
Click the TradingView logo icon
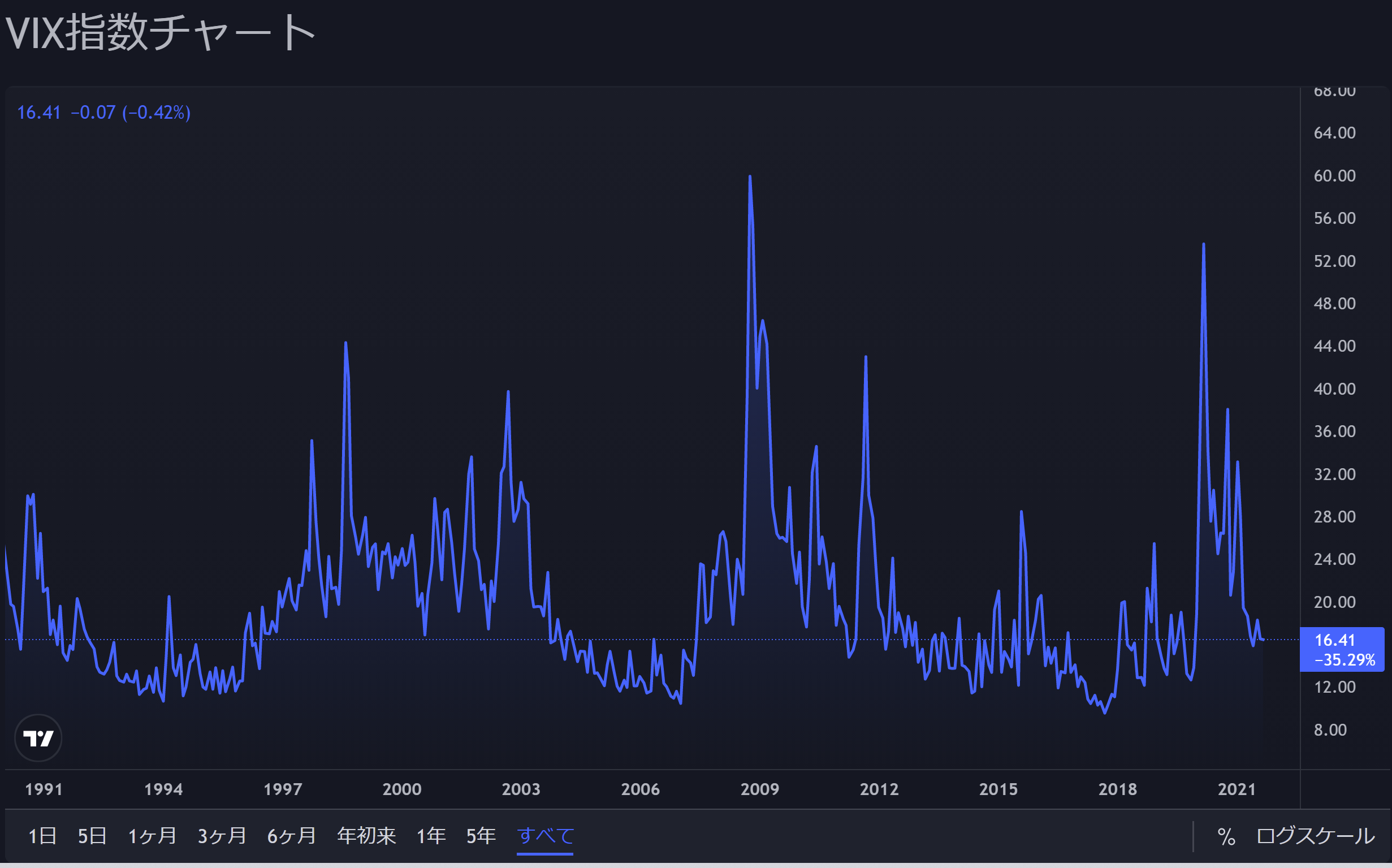(38, 738)
